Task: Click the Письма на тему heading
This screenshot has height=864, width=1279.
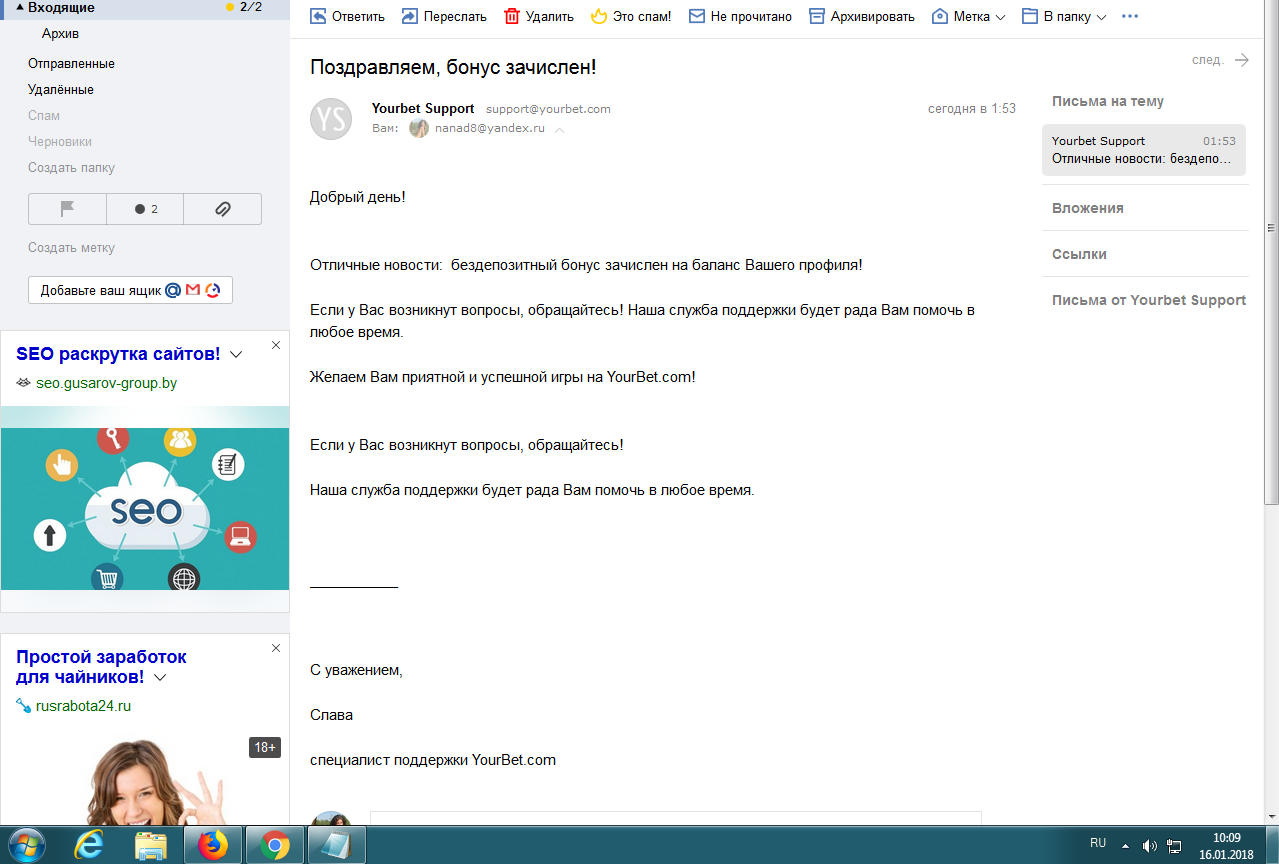Action: [1108, 101]
